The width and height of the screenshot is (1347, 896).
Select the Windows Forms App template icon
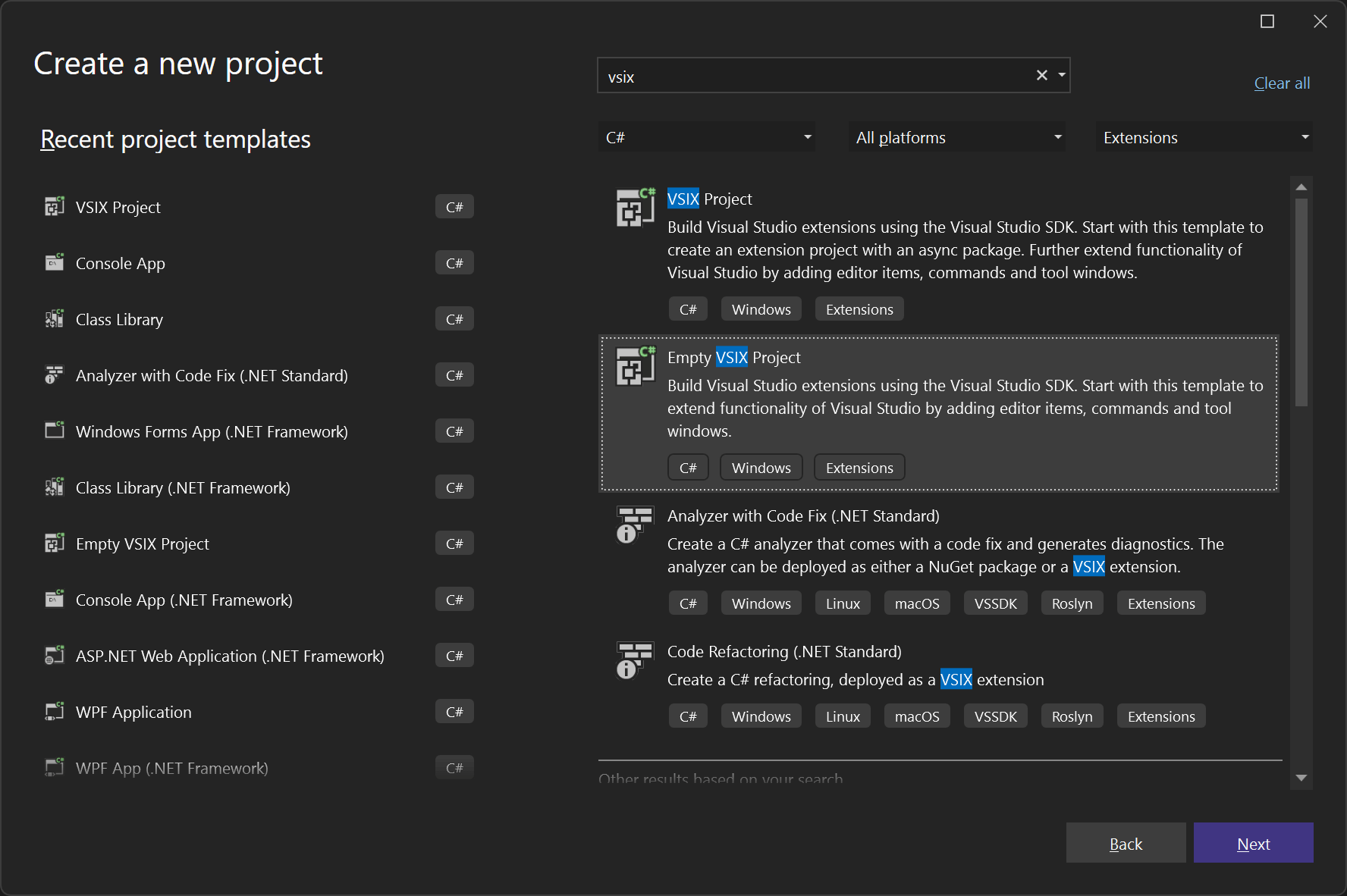(55, 431)
